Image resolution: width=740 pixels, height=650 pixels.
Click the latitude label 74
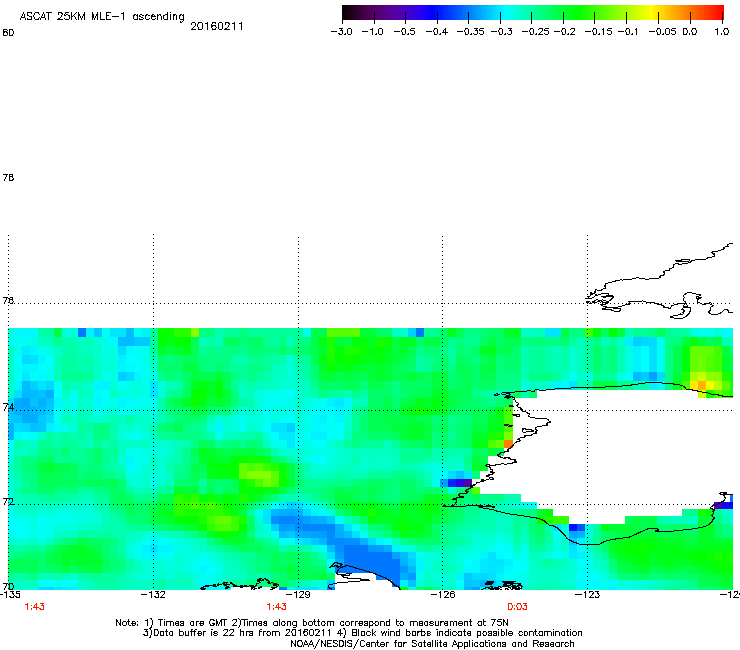(x=8, y=407)
